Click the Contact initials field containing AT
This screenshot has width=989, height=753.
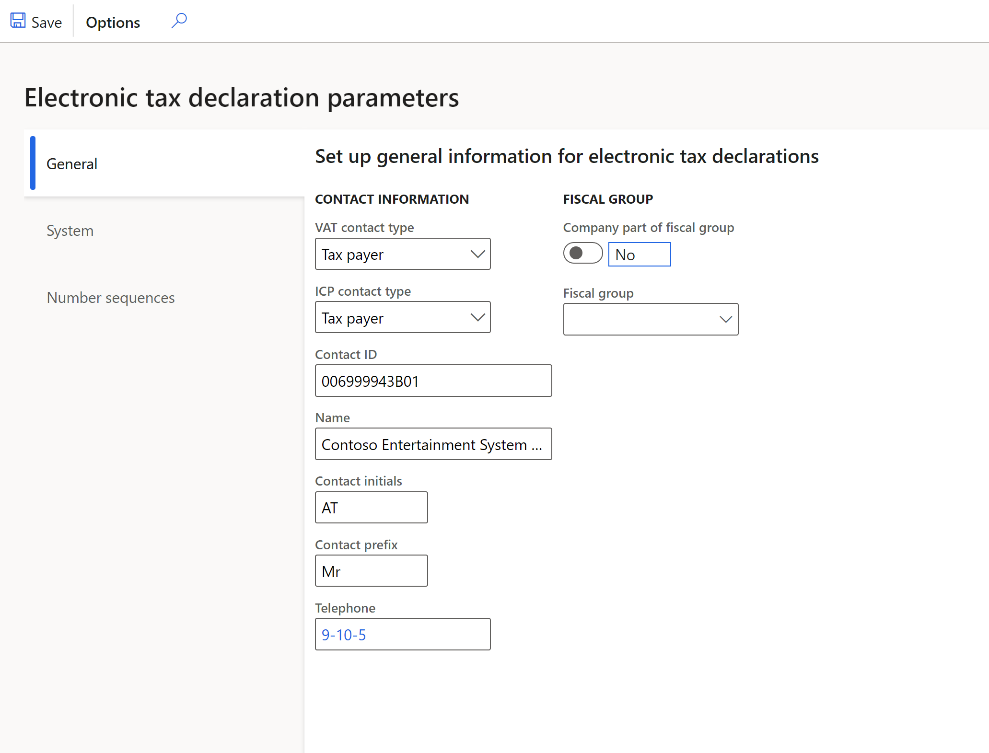371,507
